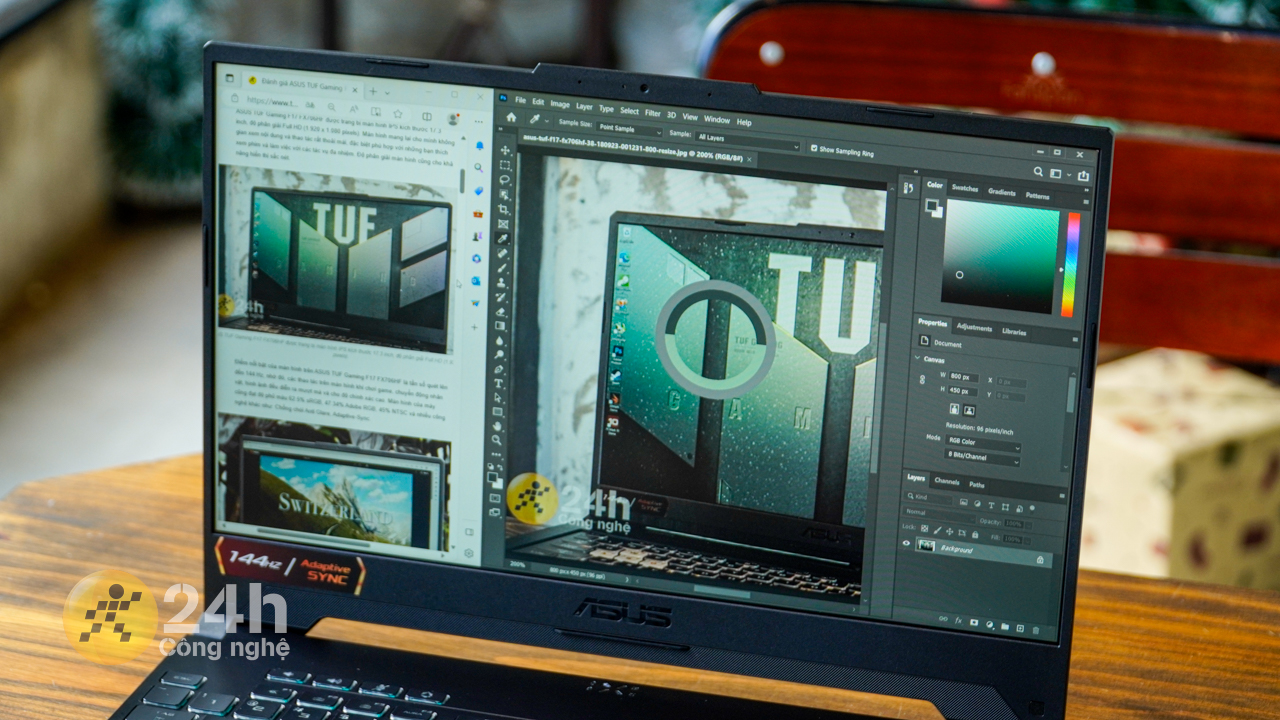The width and height of the screenshot is (1280, 720).
Task: Switch to the Gradients tab
Action: (1002, 192)
